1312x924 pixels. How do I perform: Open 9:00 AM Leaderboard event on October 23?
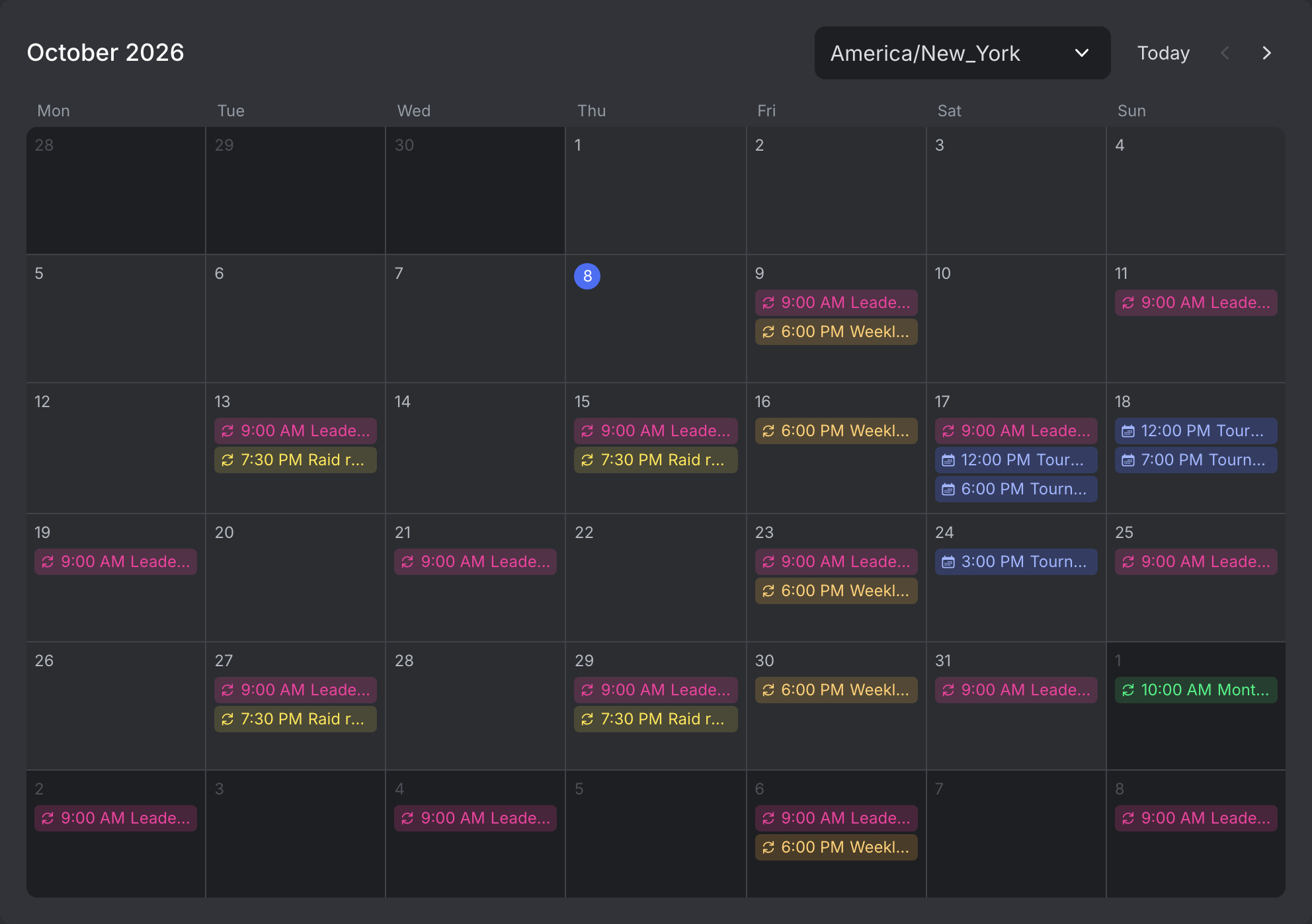pyautogui.click(x=836, y=562)
